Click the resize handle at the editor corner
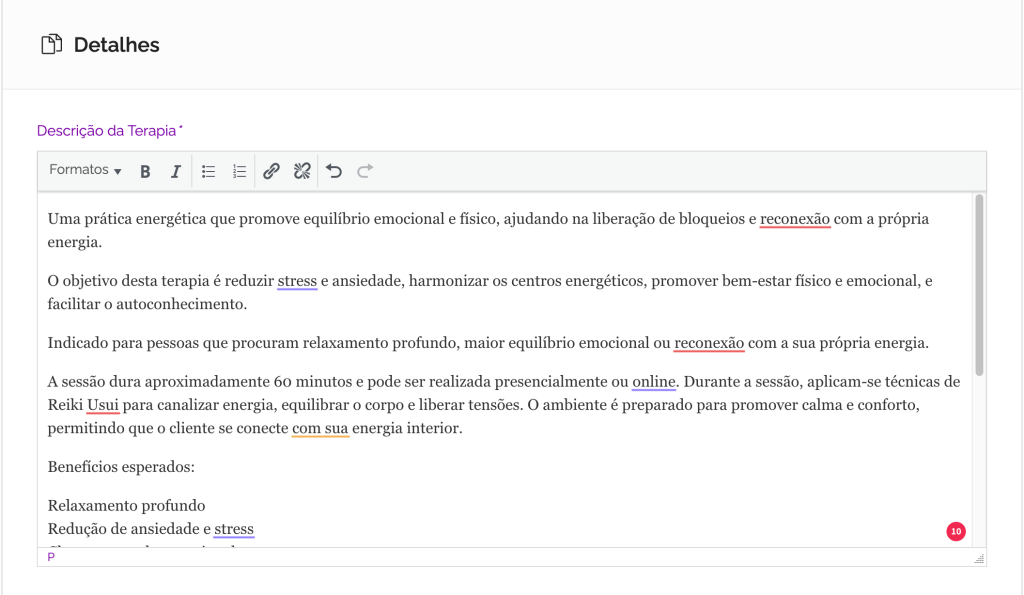Image resolution: width=1024 pixels, height=595 pixels. click(979, 558)
